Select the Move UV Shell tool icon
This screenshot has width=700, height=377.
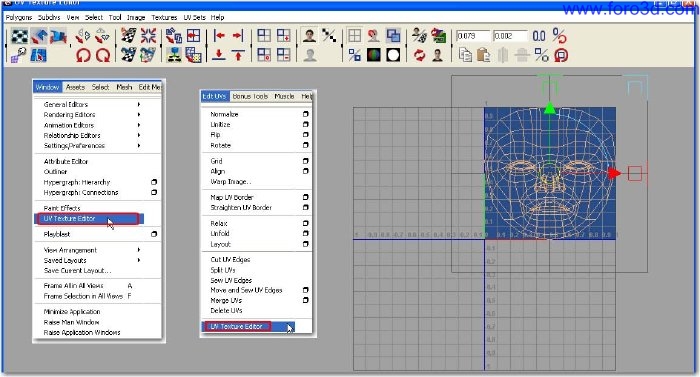pos(39,36)
